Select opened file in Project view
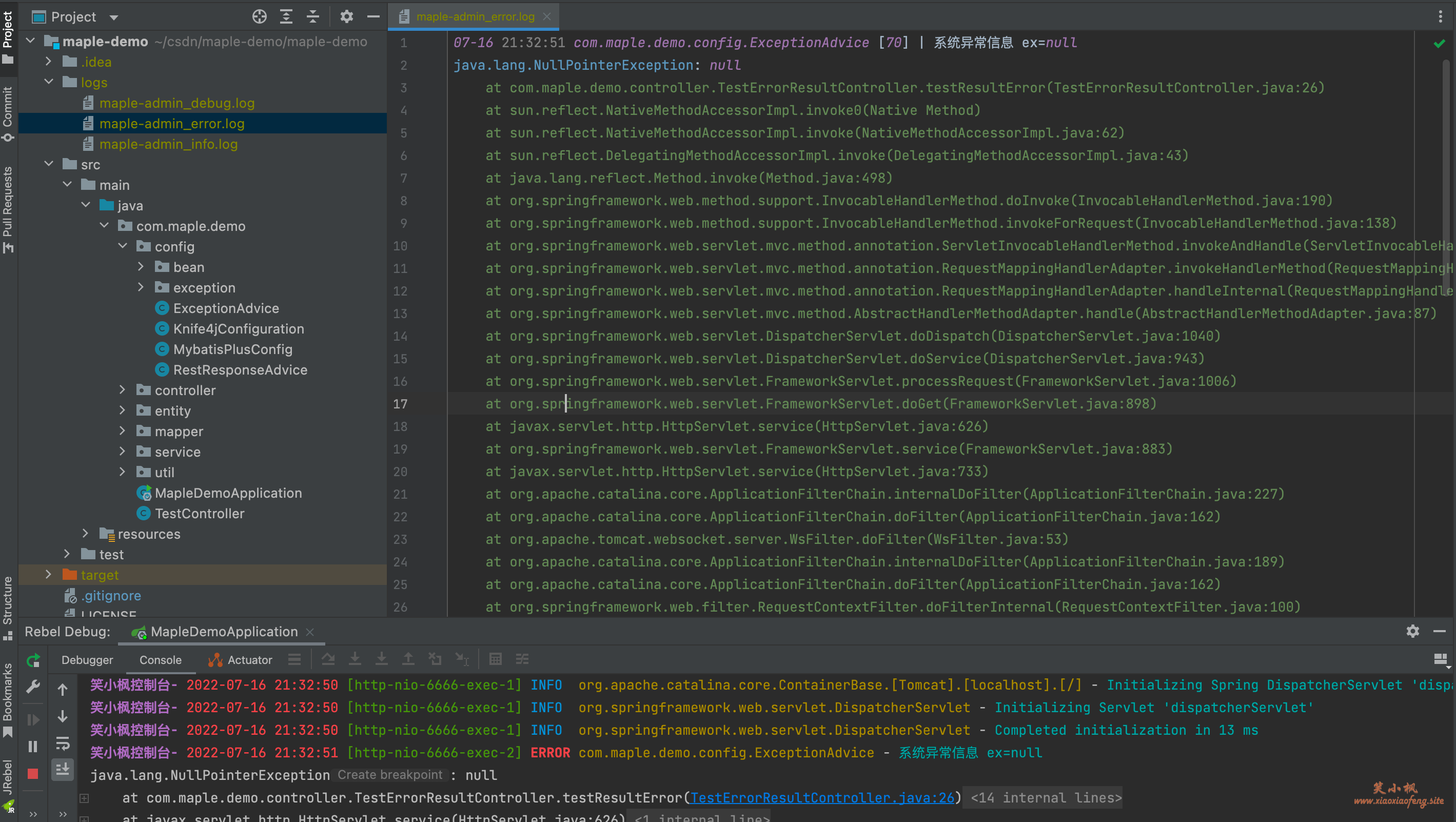The height and width of the screenshot is (822, 1456). pyautogui.click(x=260, y=16)
